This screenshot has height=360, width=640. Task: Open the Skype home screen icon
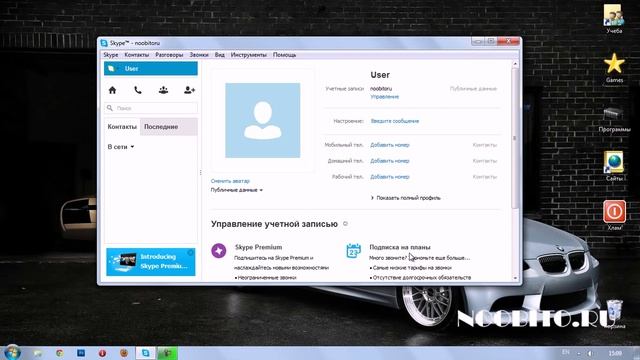tap(112, 90)
